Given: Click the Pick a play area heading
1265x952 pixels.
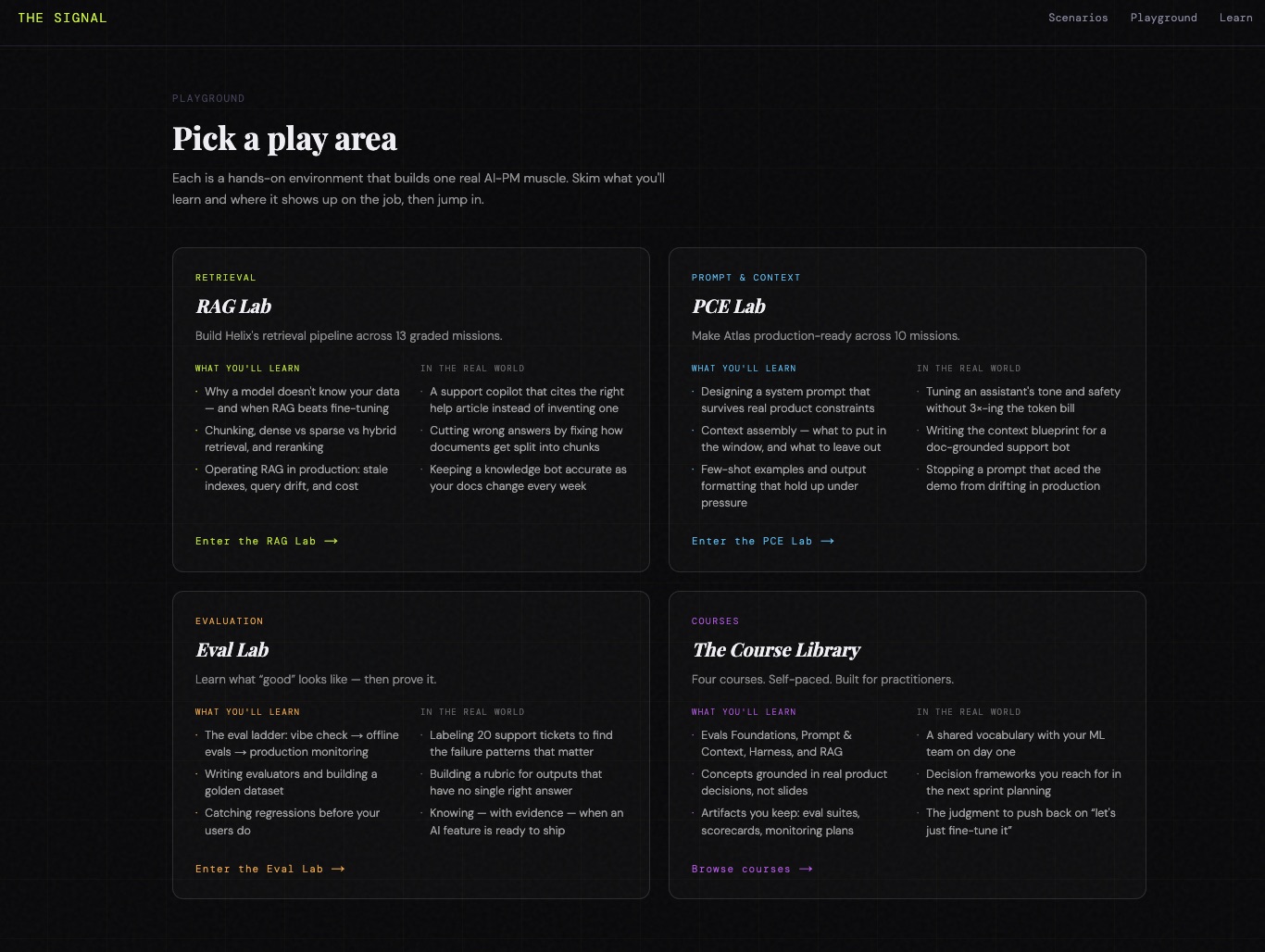Looking at the screenshot, I should [x=284, y=139].
